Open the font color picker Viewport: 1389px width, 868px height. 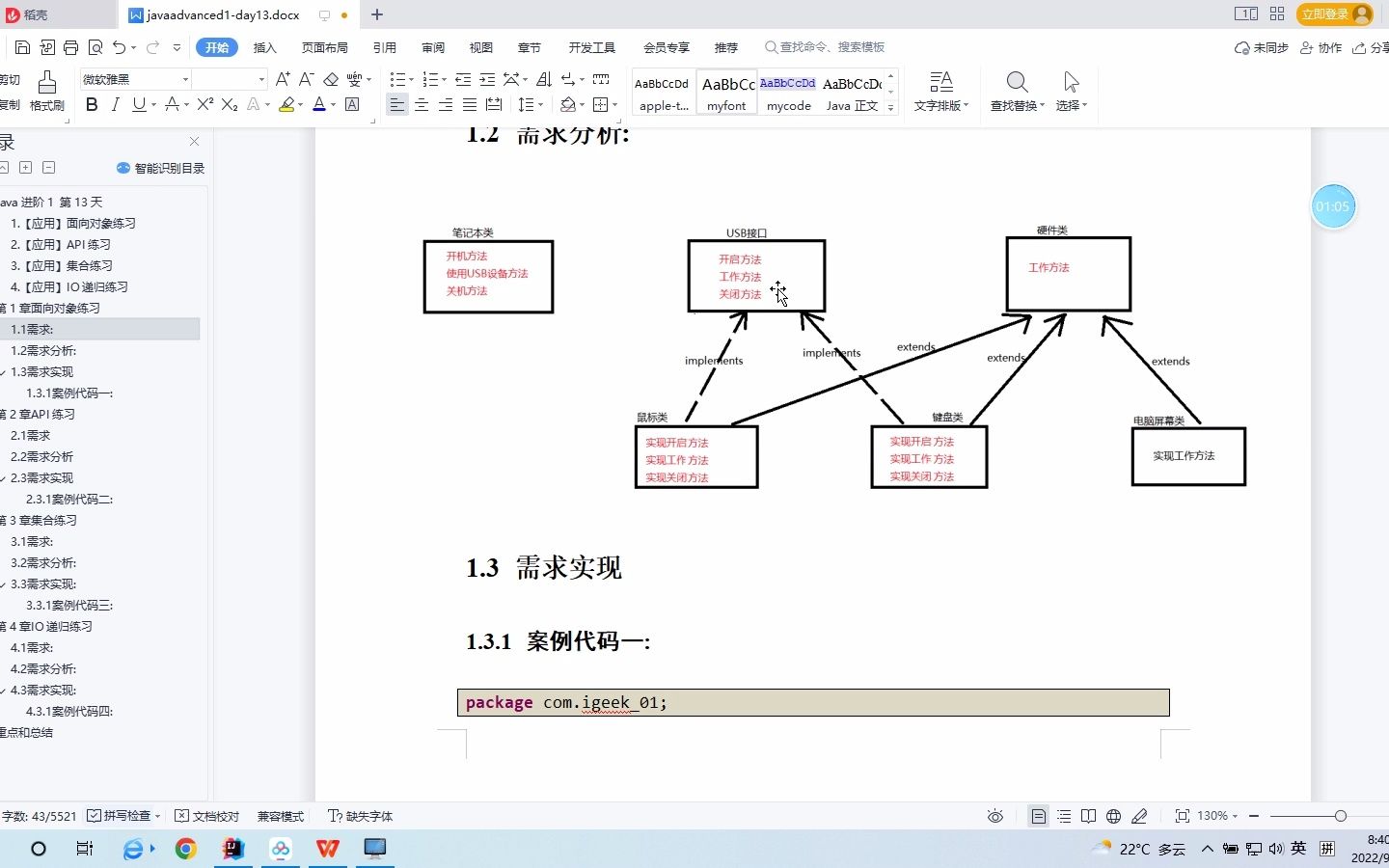coord(333,105)
